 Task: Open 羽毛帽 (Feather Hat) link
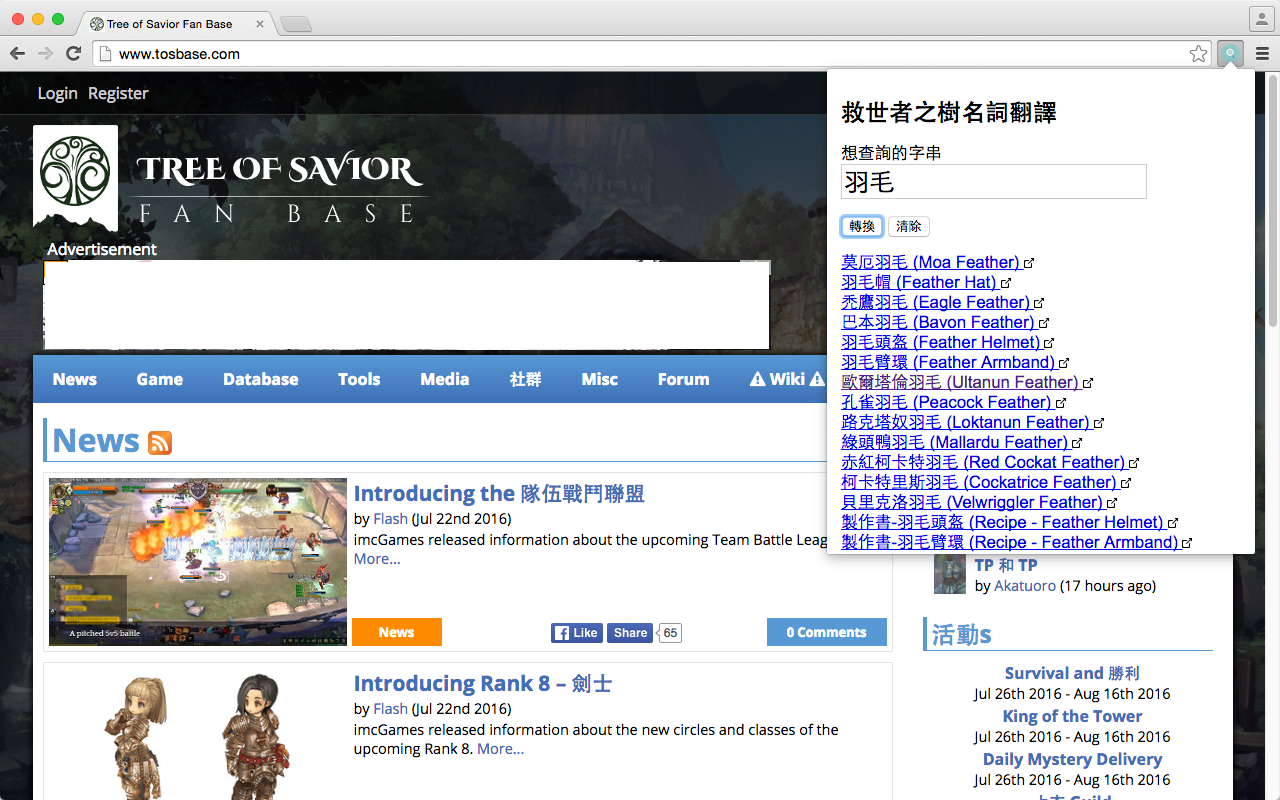click(x=919, y=282)
